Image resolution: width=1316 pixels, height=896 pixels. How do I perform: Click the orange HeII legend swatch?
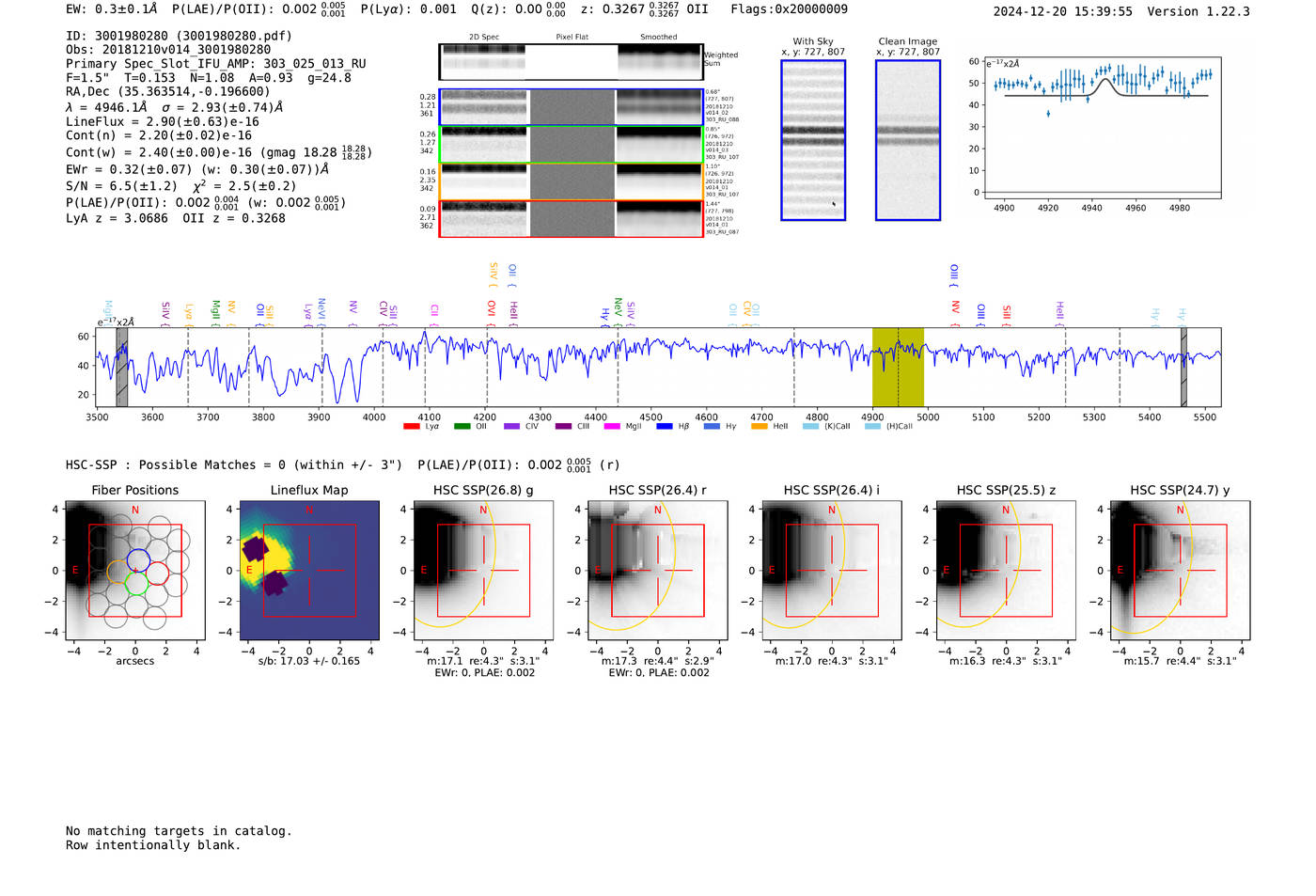point(760,427)
